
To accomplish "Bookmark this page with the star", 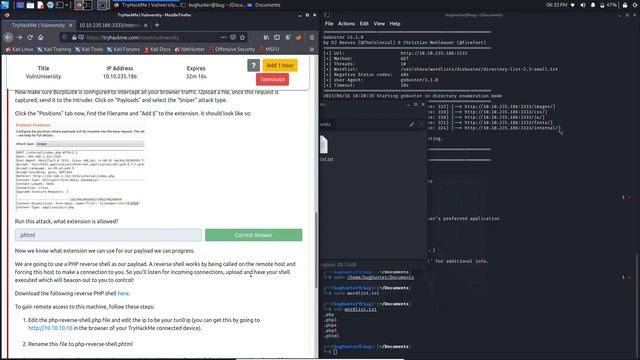I will tap(242, 37).
